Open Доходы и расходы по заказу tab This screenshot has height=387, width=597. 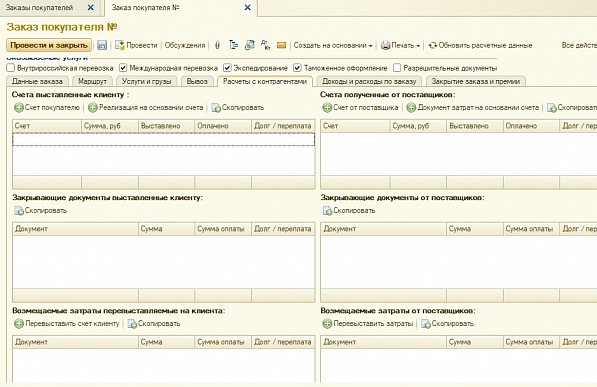click(369, 81)
